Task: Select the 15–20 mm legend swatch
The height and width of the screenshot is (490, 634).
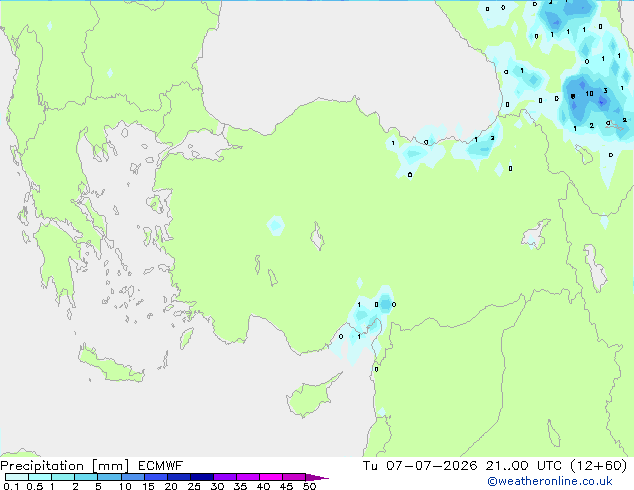Action: pyautogui.click(x=155, y=477)
